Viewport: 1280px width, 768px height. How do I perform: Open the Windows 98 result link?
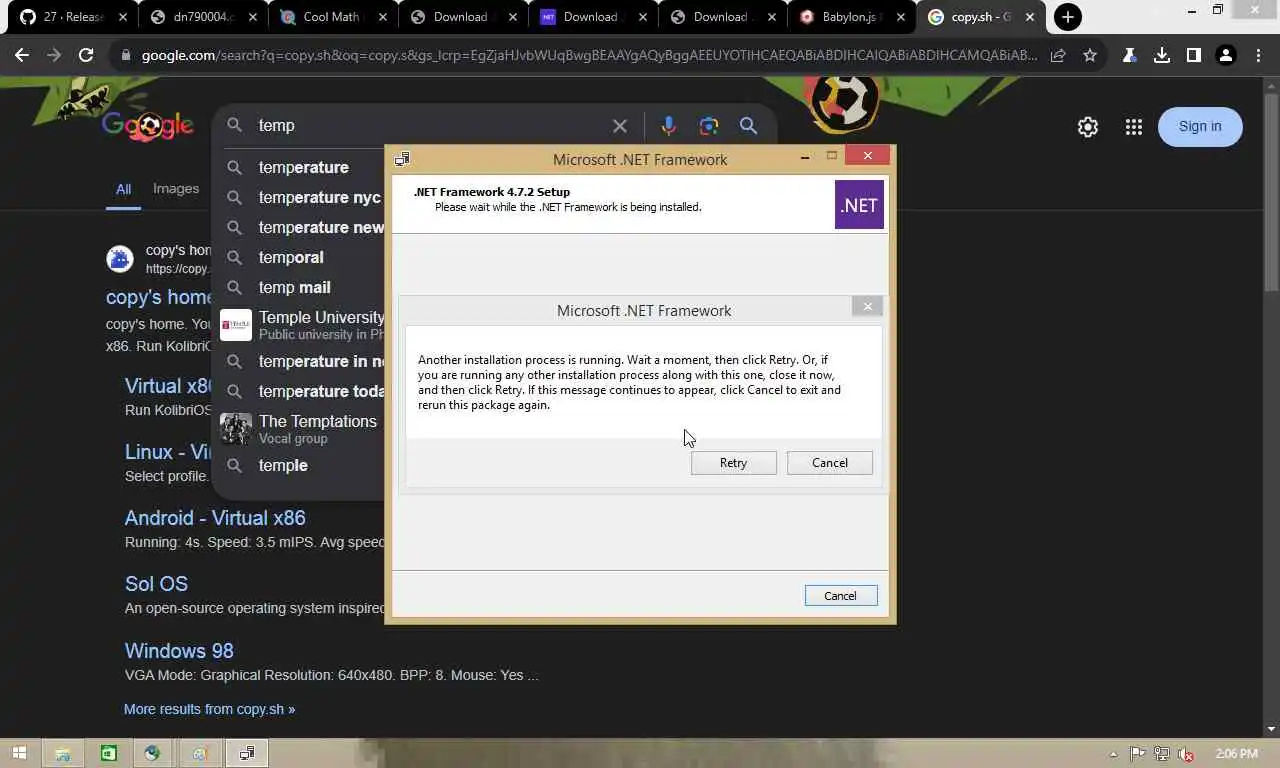point(179,651)
